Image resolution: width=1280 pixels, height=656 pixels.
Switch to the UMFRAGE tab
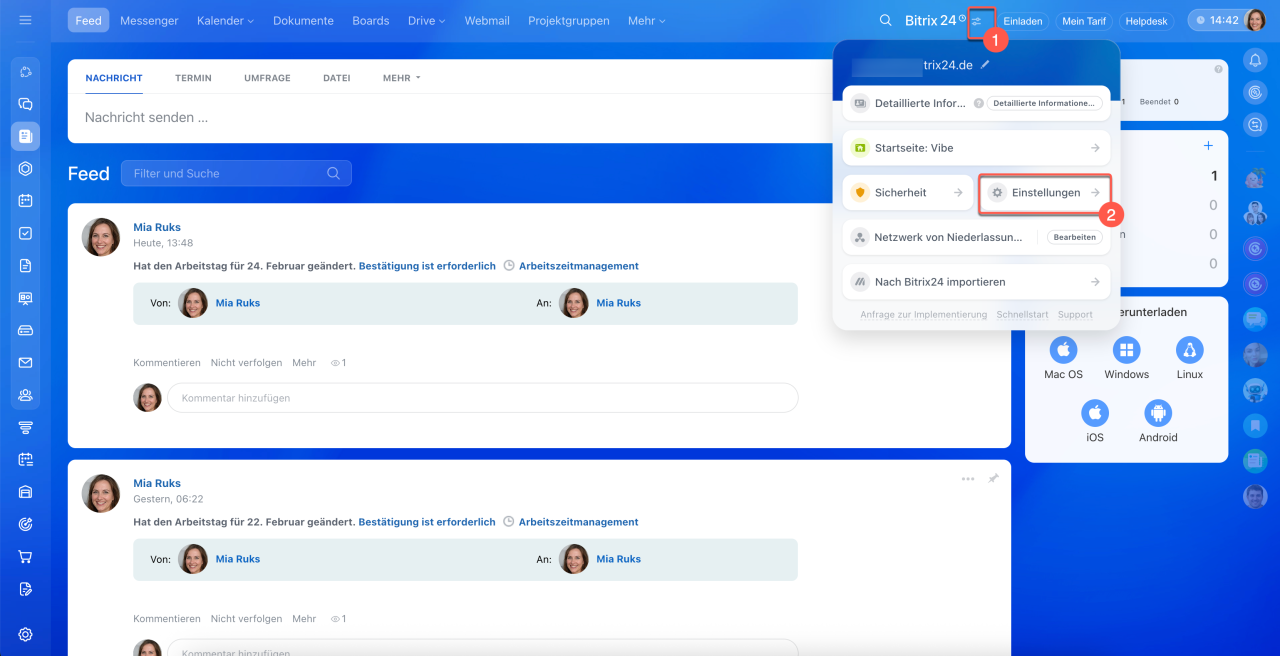click(x=267, y=78)
